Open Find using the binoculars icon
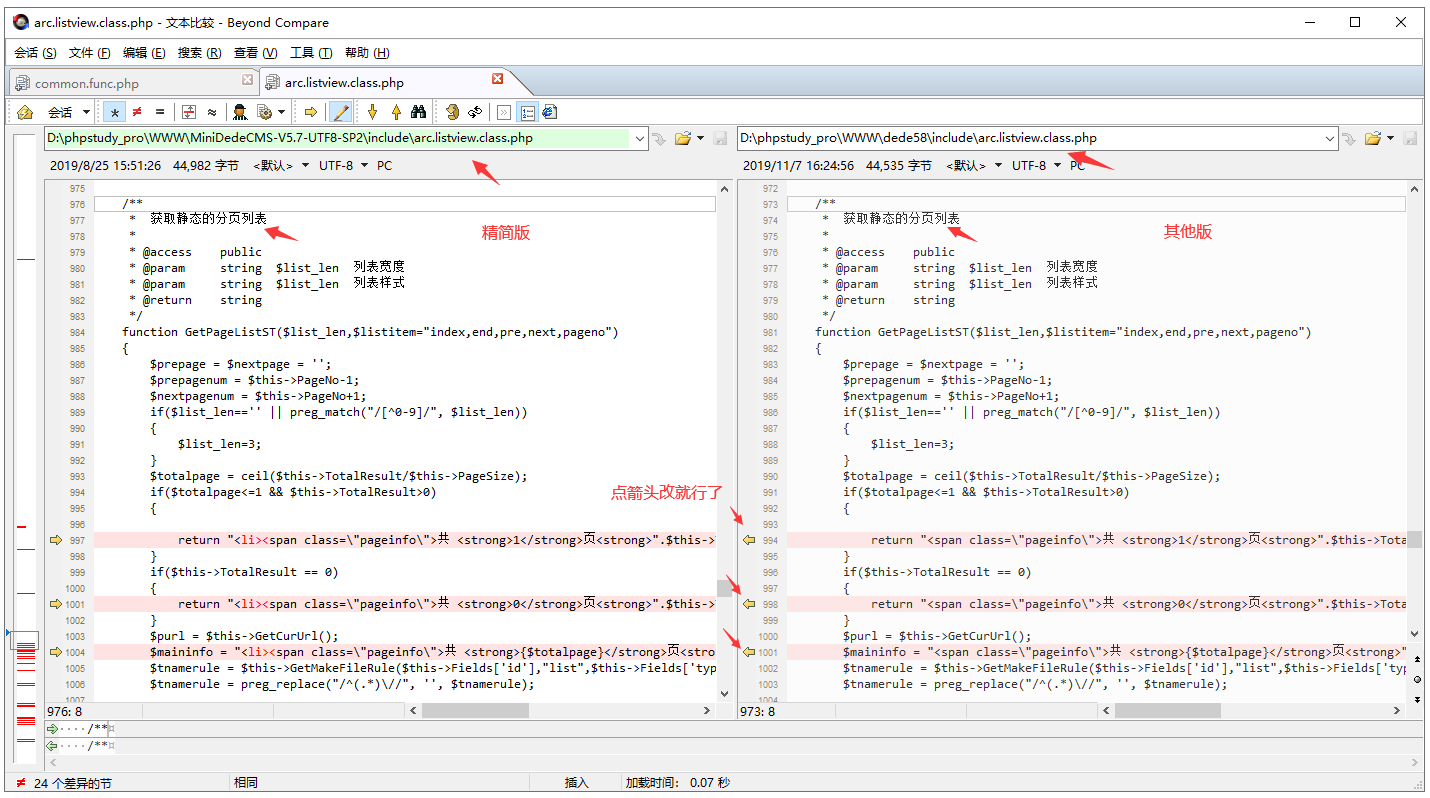This screenshot has width=1430, height=798. coord(419,111)
